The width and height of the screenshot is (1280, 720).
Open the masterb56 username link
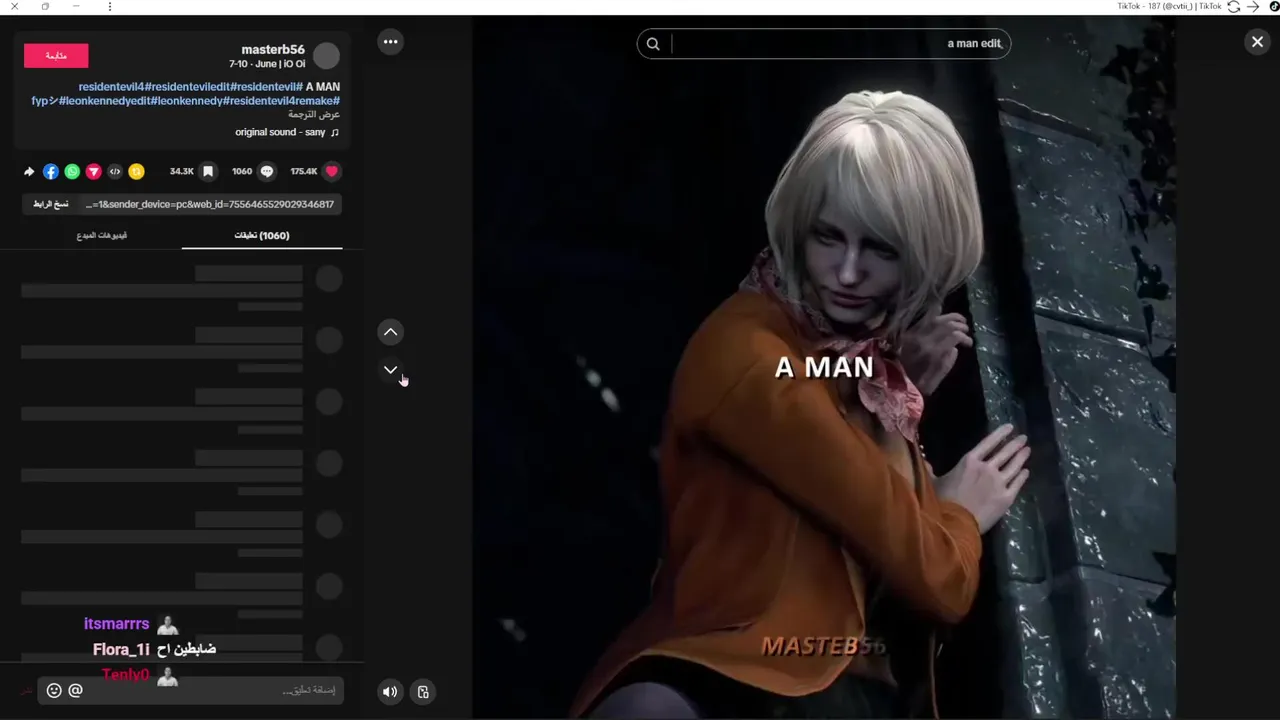(273, 50)
